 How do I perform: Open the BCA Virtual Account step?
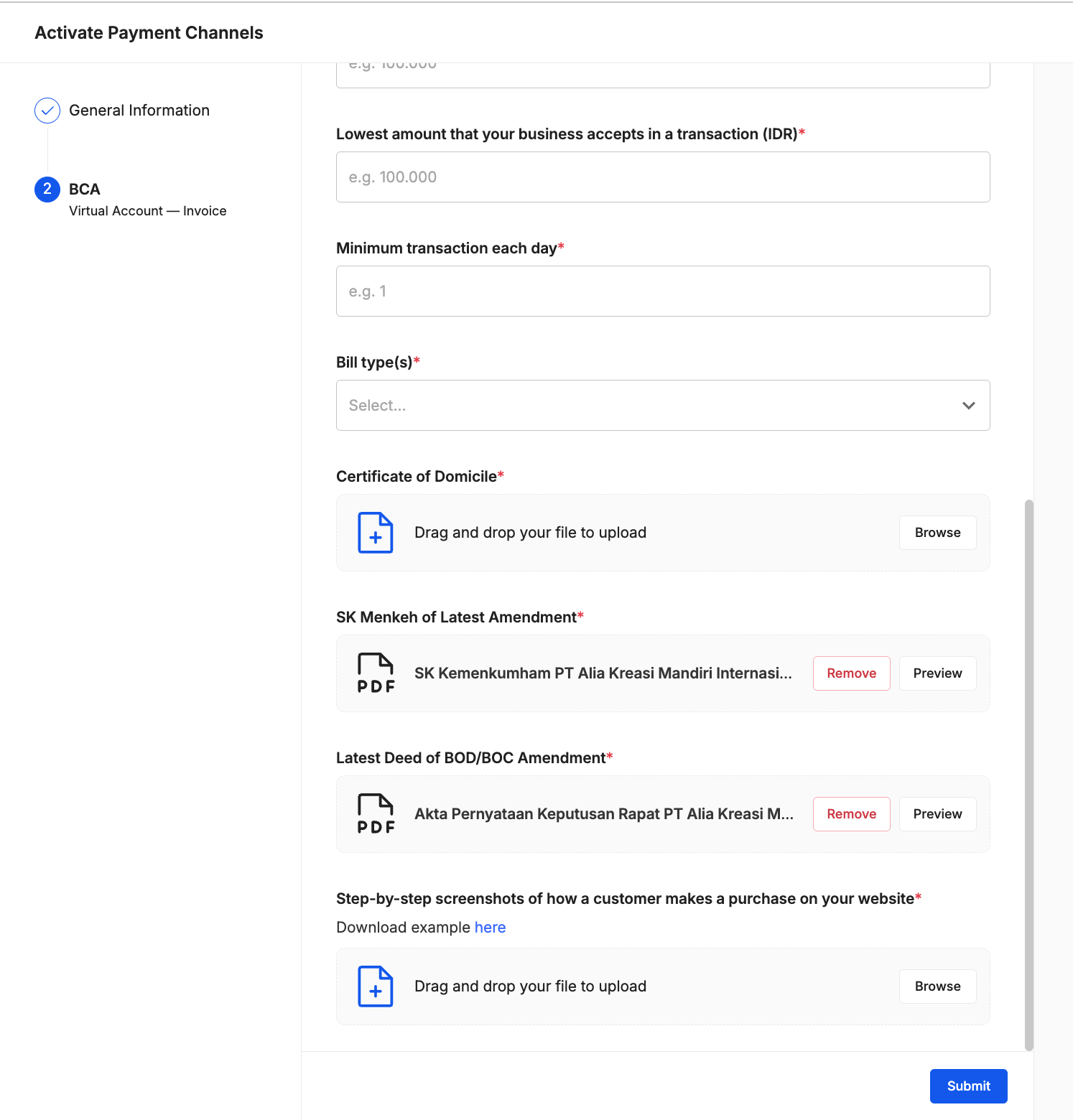click(84, 189)
